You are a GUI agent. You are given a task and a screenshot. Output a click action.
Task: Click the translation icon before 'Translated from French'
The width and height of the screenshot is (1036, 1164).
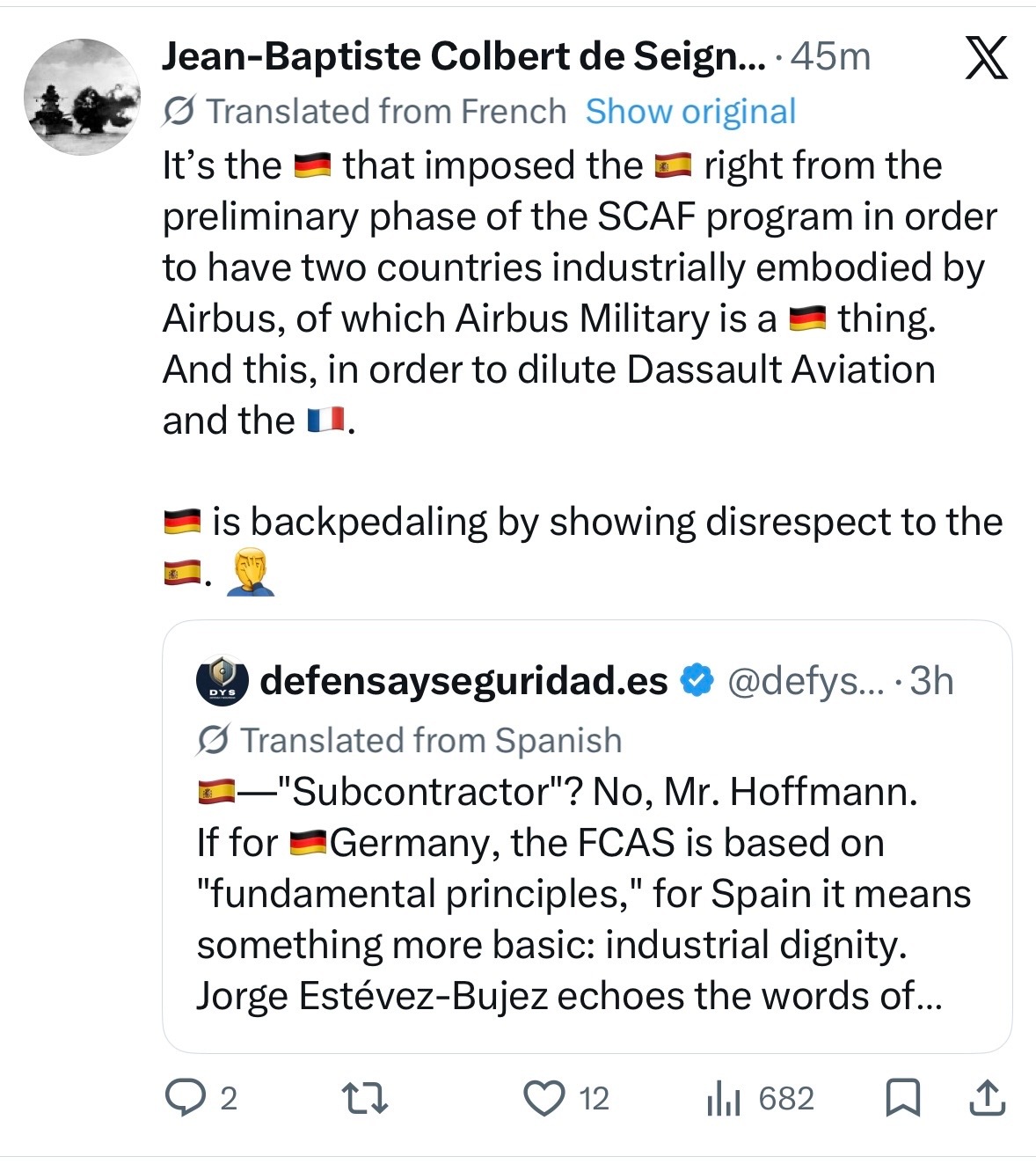click(x=179, y=110)
